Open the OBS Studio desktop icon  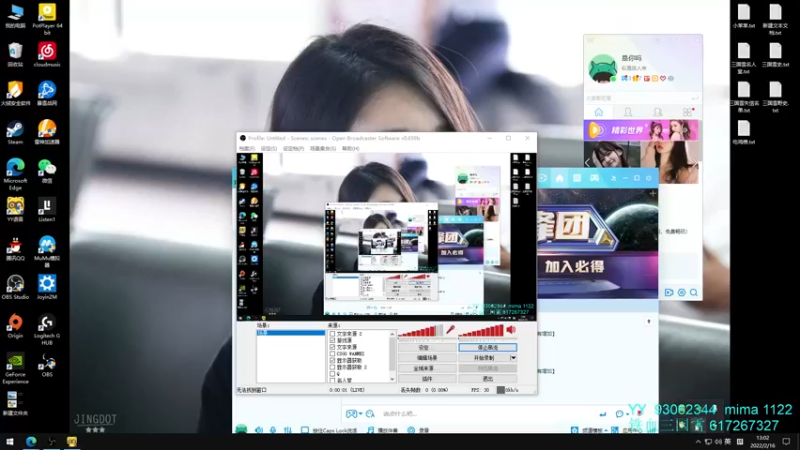[15, 287]
